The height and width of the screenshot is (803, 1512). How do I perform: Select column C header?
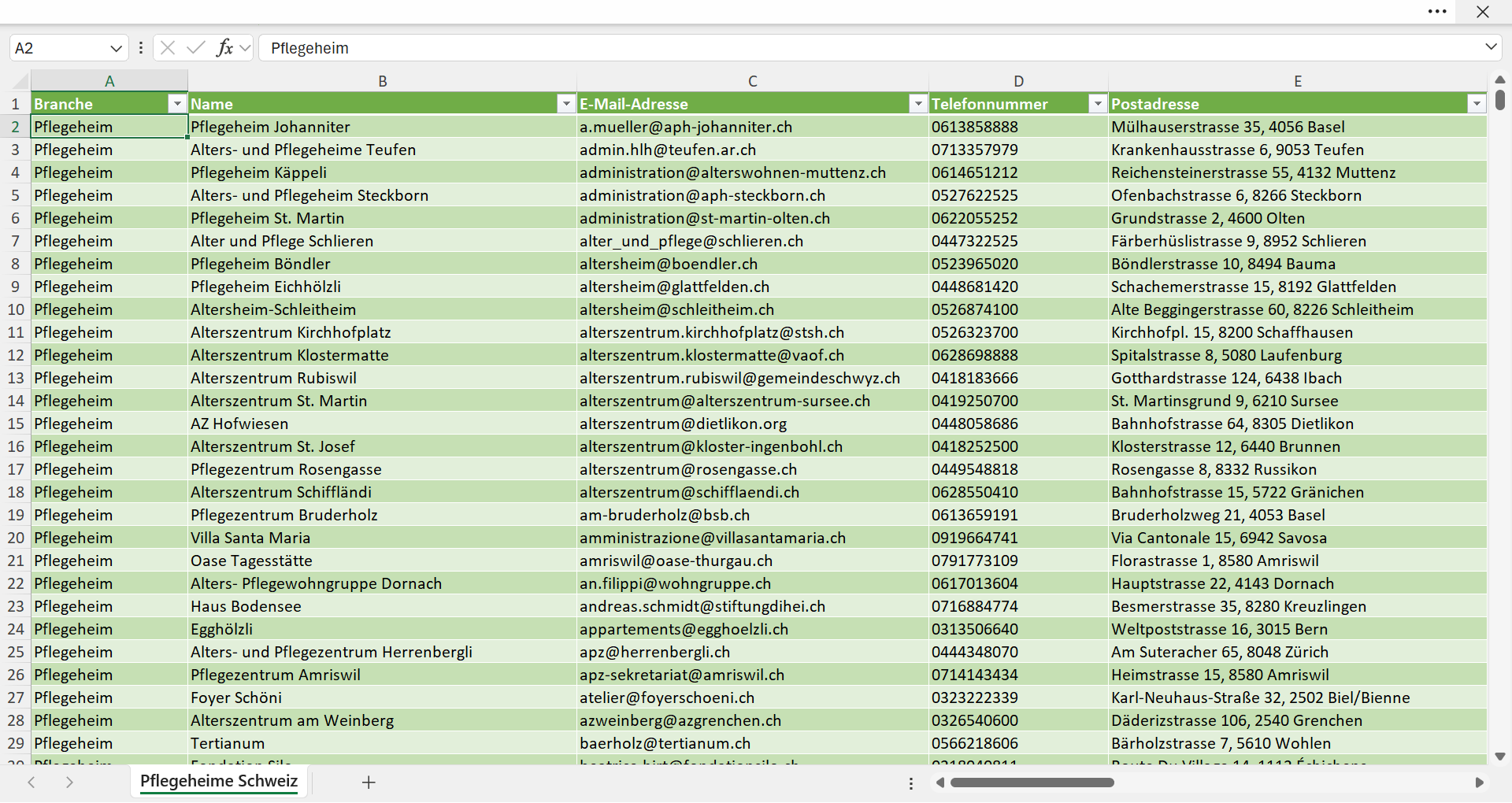tap(753, 81)
